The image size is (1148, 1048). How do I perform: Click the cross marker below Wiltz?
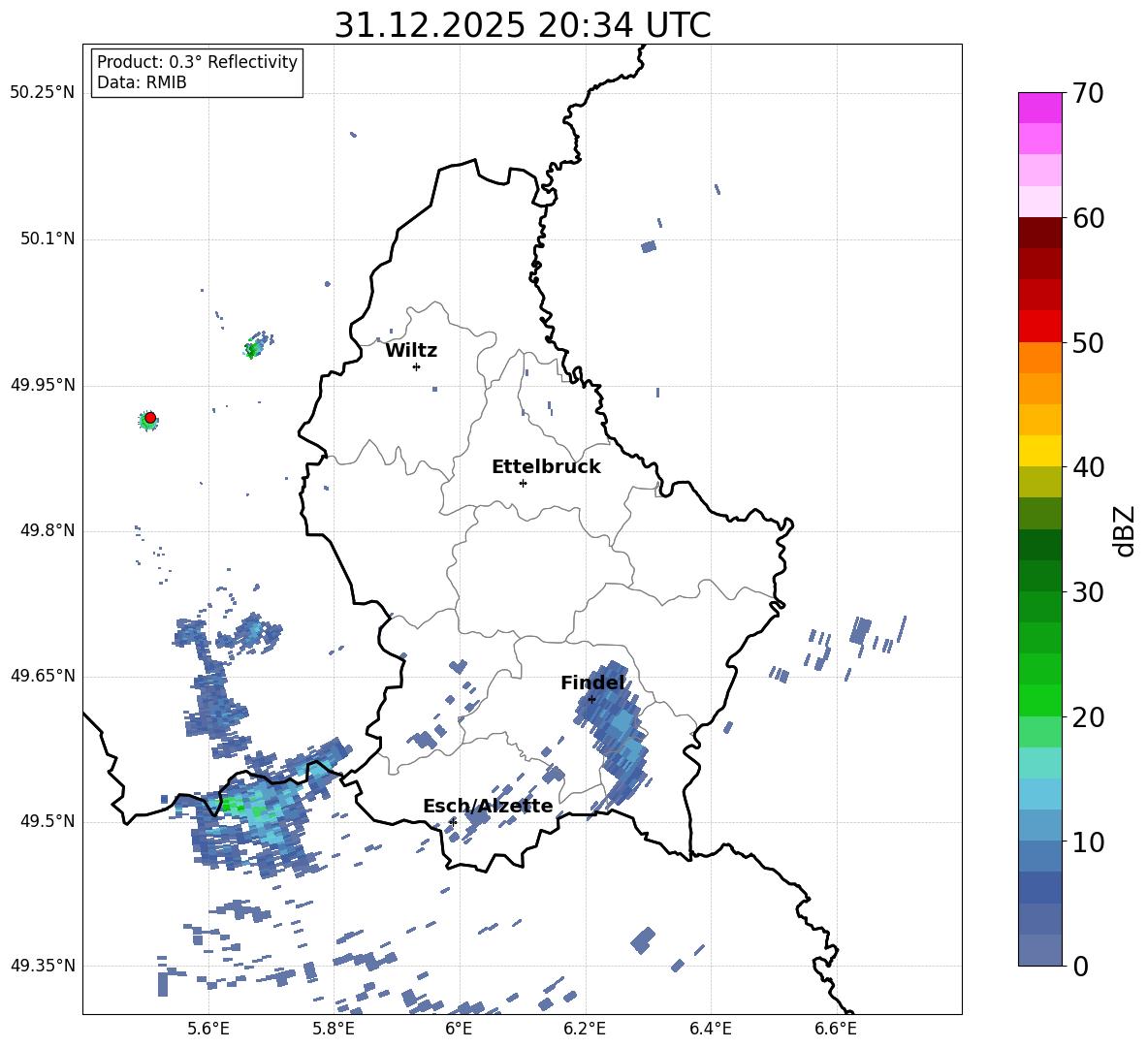click(x=417, y=366)
